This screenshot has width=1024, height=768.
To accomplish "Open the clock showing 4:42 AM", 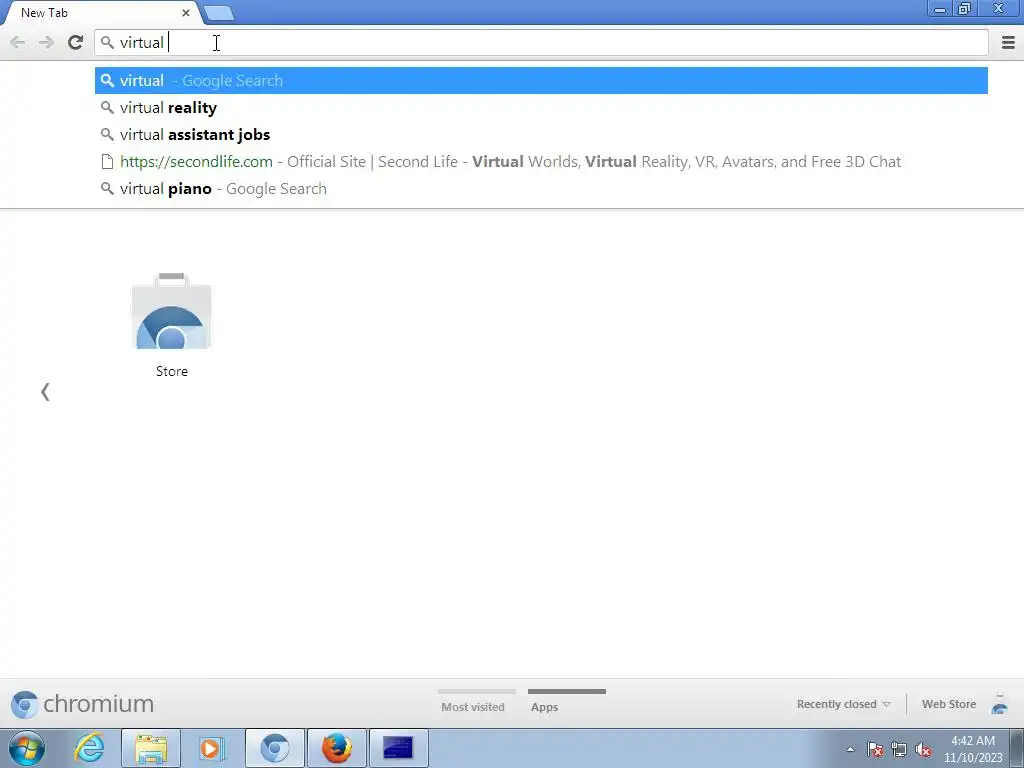I will [972, 749].
